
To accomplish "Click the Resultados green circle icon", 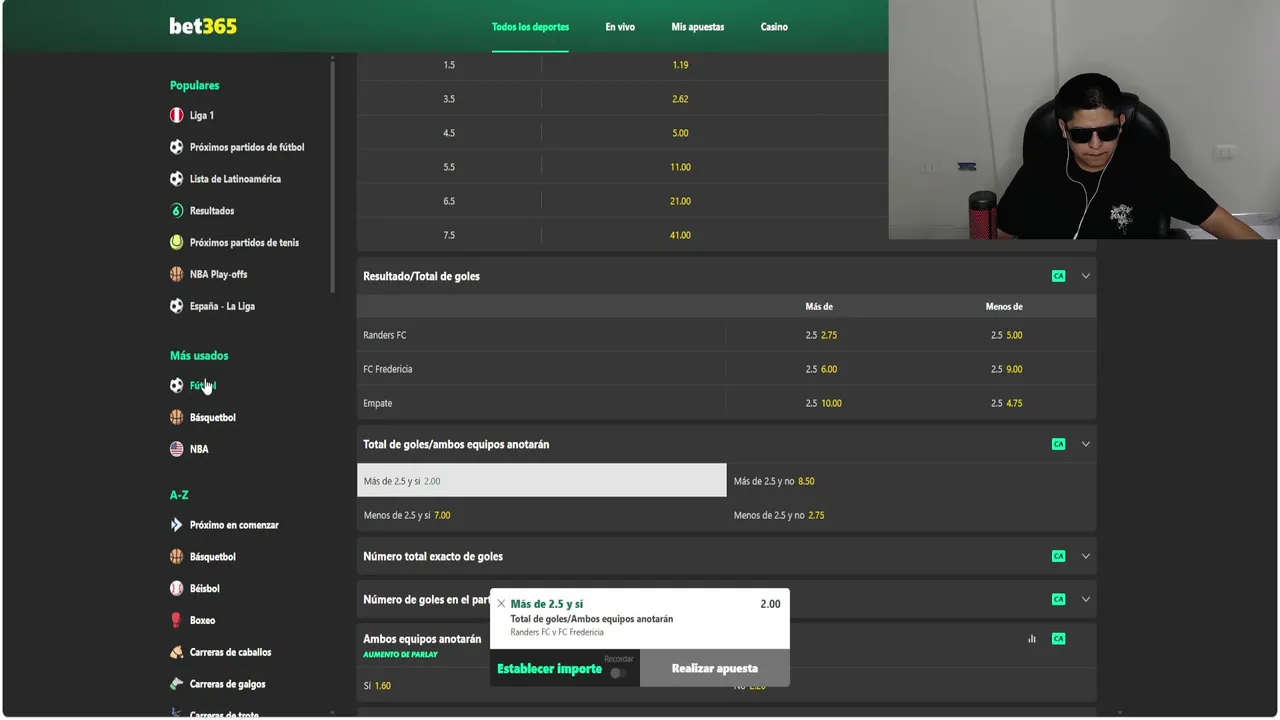I will pyautogui.click(x=177, y=211).
